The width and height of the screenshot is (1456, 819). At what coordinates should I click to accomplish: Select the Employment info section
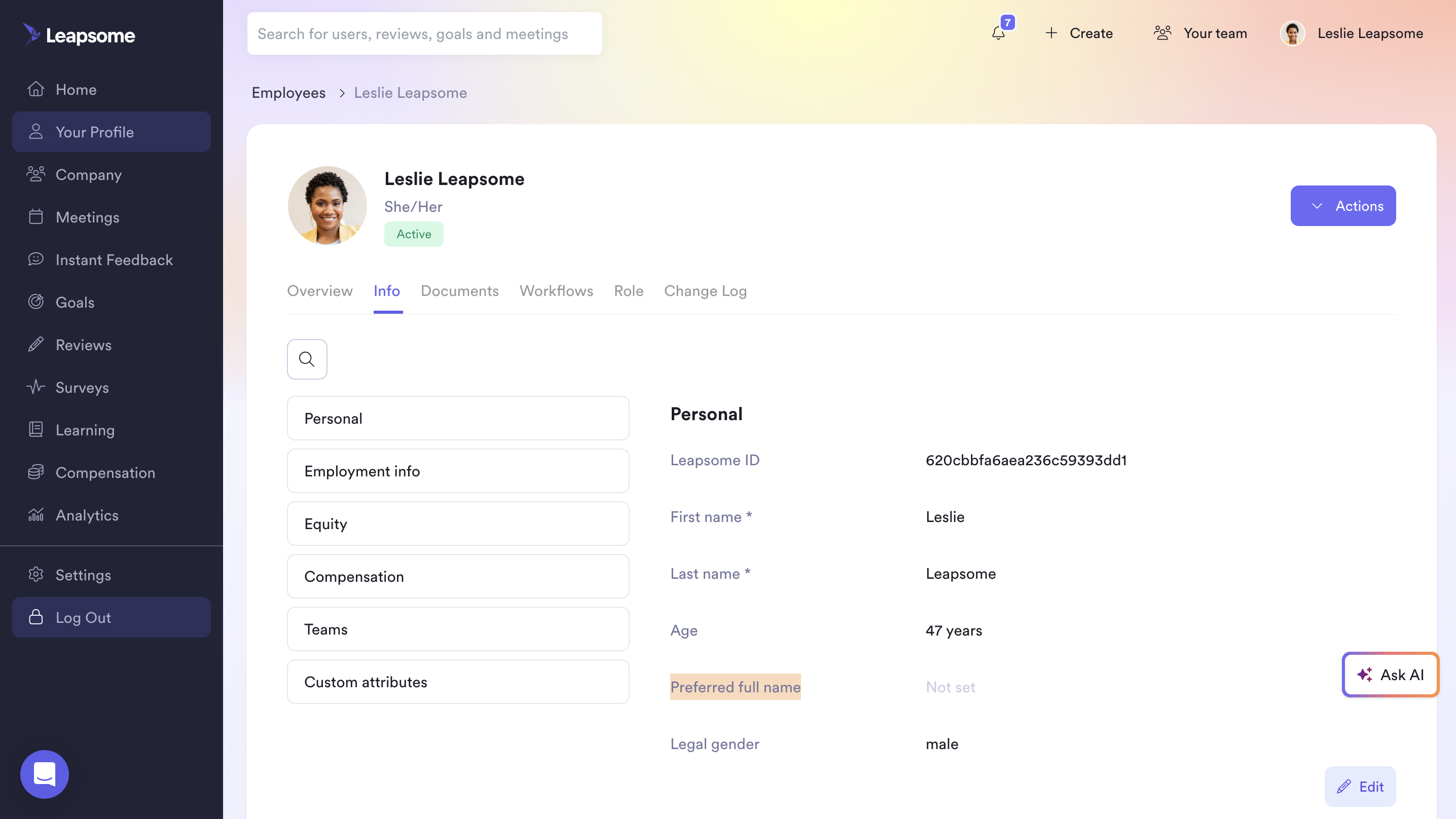[458, 471]
